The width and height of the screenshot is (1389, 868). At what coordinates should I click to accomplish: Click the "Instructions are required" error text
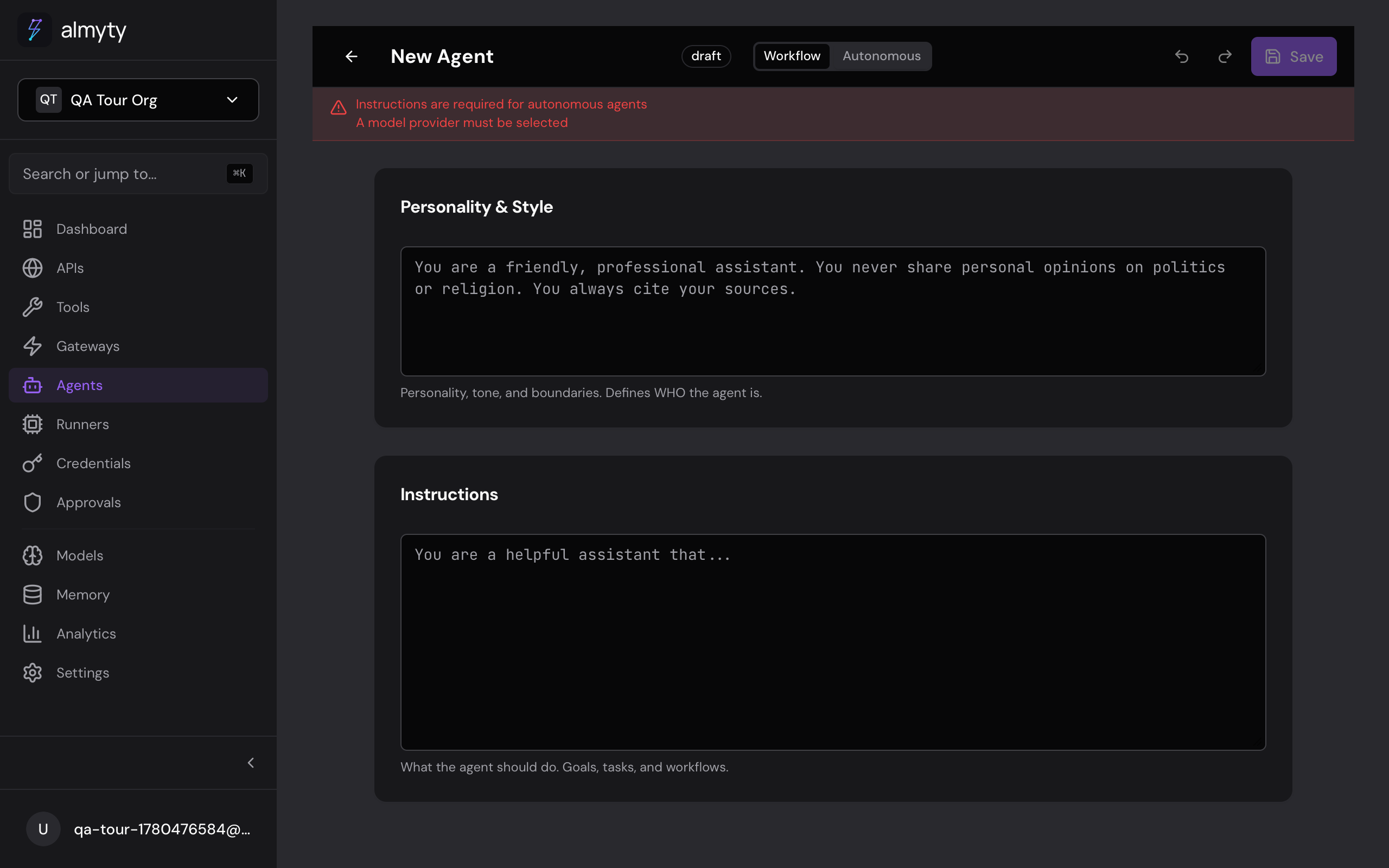pyautogui.click(x=501, y=105)
